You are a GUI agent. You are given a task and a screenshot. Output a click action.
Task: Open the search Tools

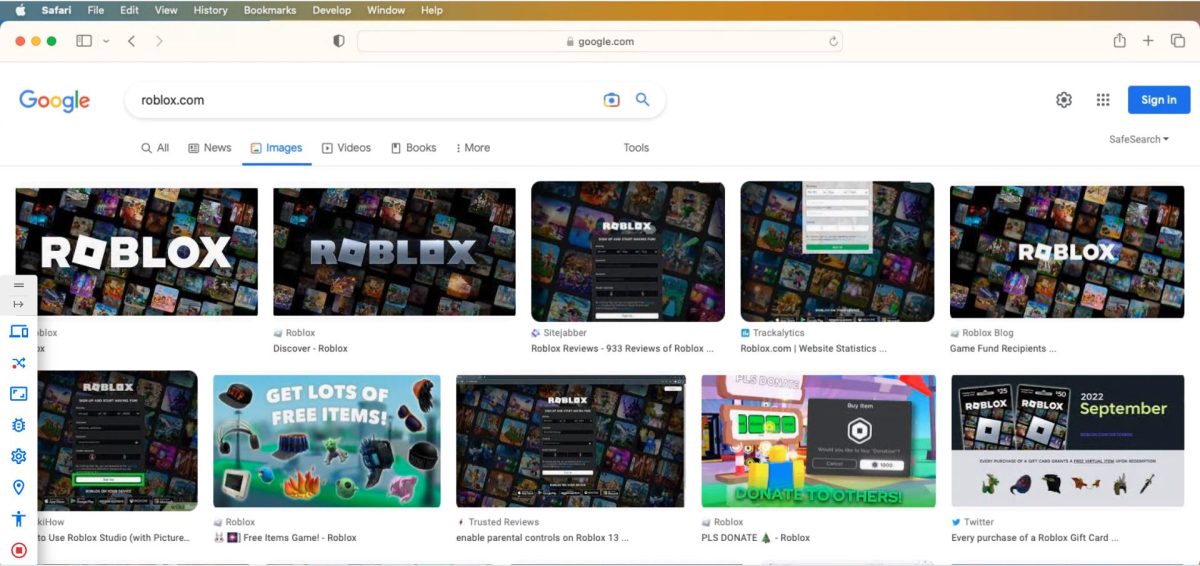[636, 148]
